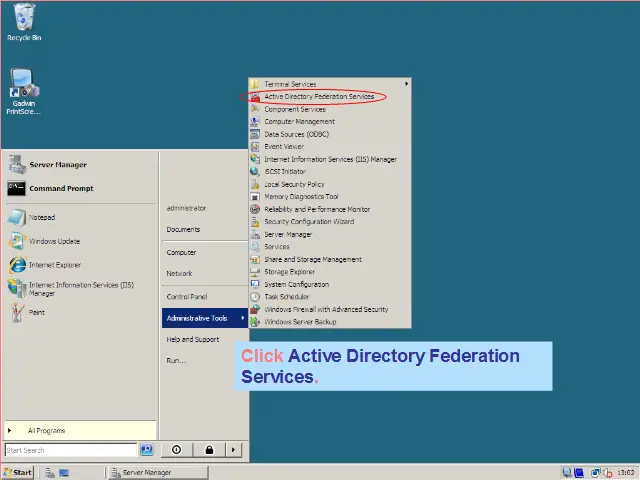Click Run... in the Start menu

pos(176,360)
